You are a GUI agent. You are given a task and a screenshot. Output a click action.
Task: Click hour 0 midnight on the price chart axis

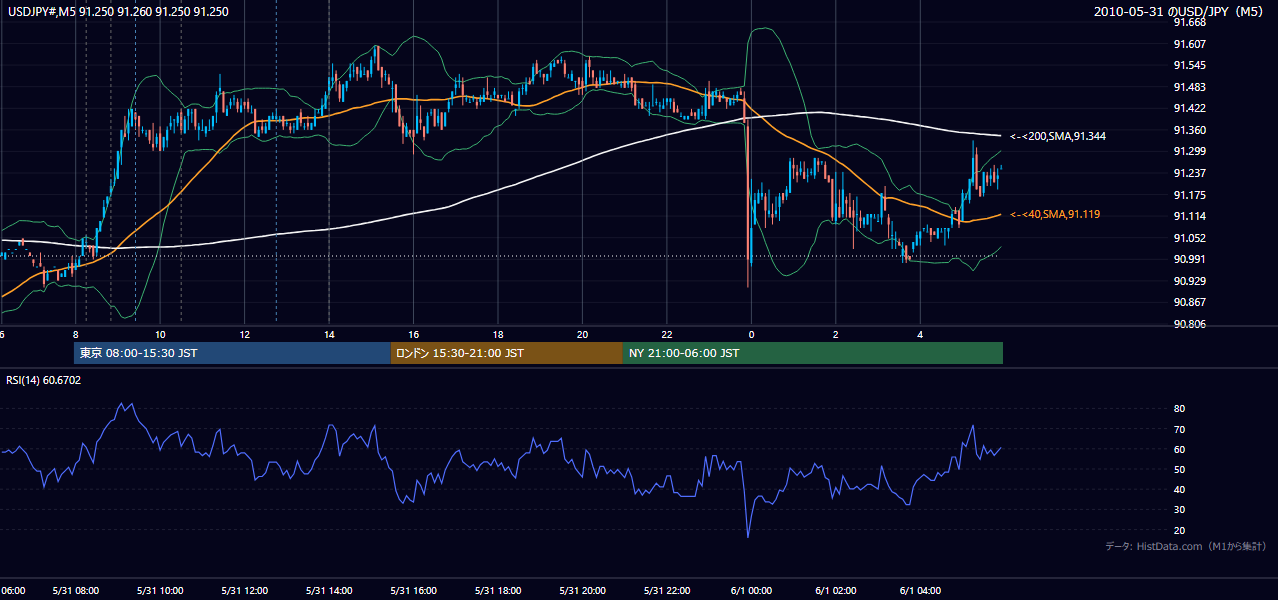[751, 335]
